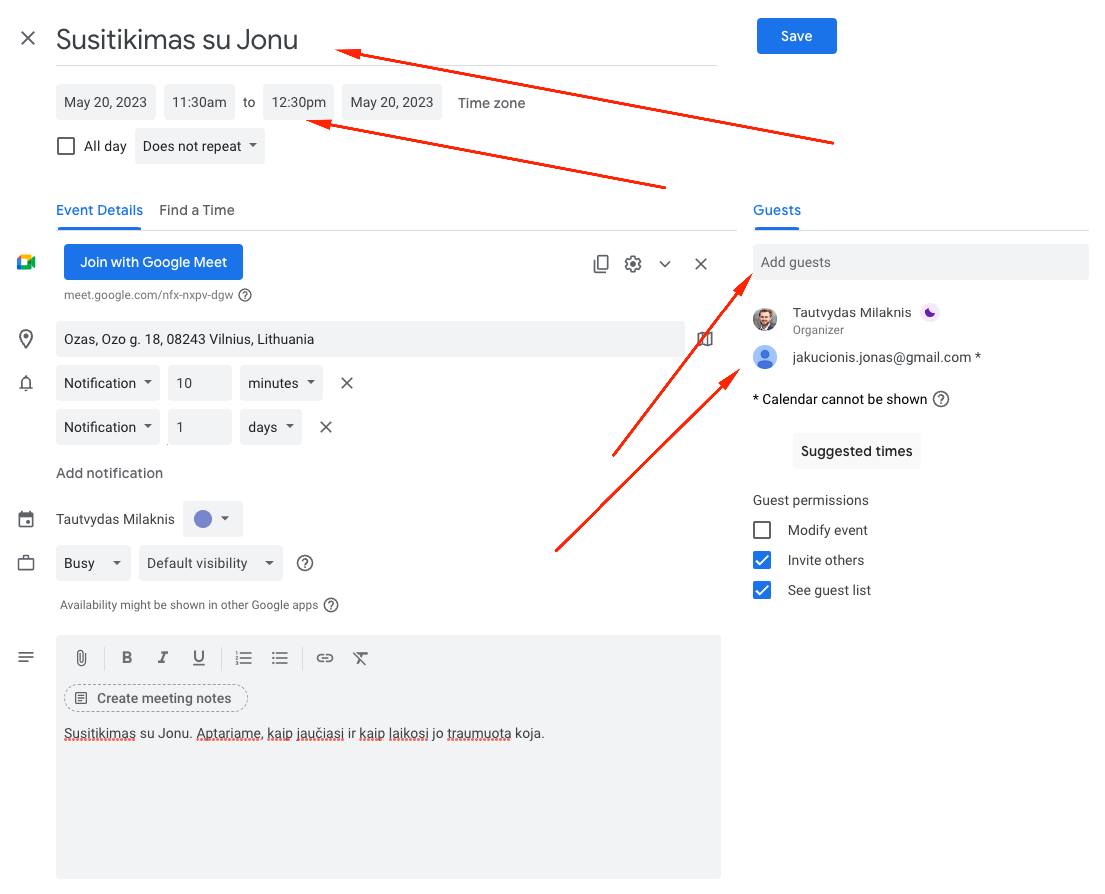
Task: Toggle underline formatting in description
Action: point(199,657)
